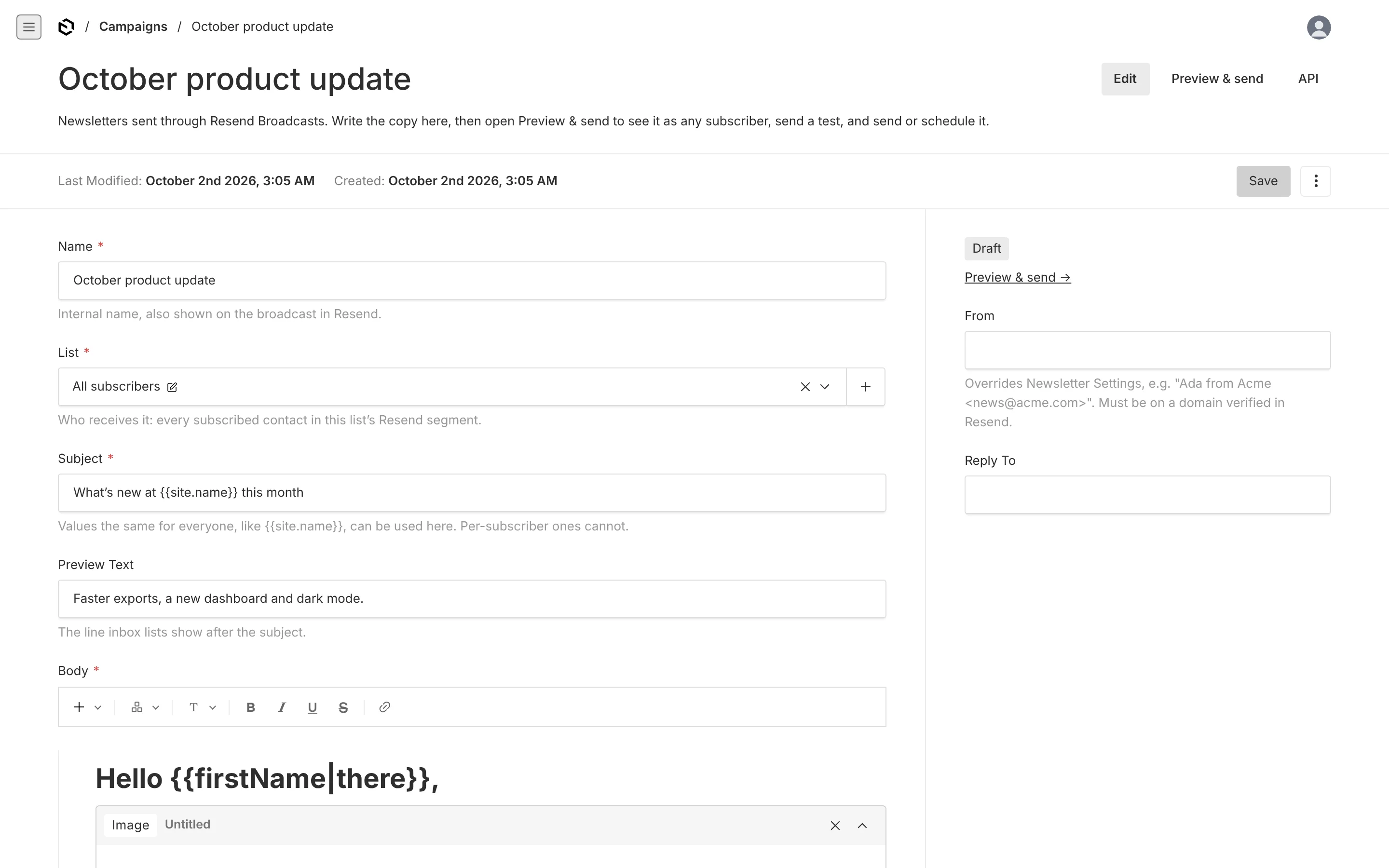Screen dimensions: 1389x868
Task: Toggle italic formatting
Action: 282,707
